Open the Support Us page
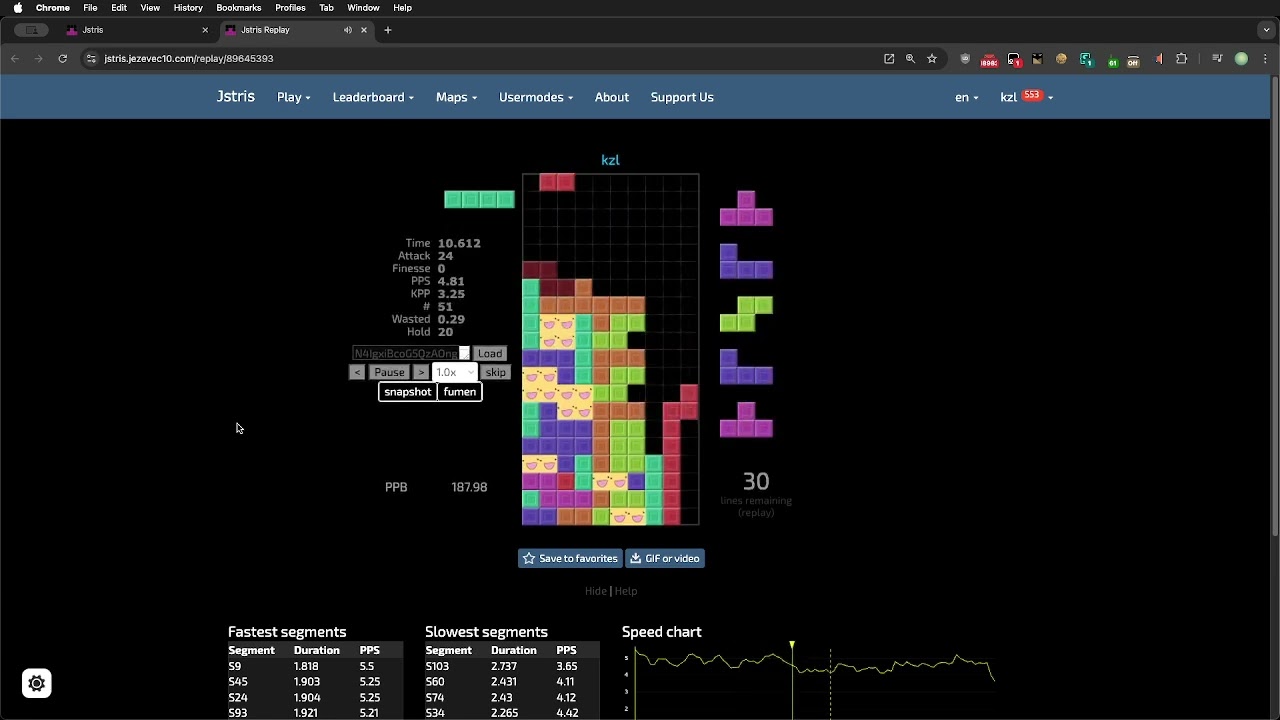This screenshot has height=720, width=1280. pos(682,97)
